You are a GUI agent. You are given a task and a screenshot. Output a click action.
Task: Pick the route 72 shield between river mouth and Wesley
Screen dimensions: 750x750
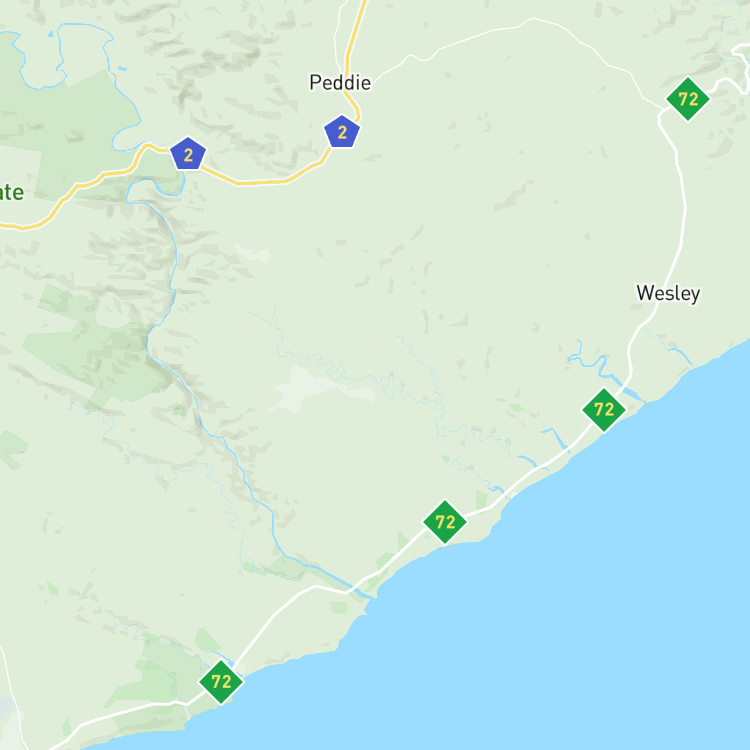click(x=445, y=522)
